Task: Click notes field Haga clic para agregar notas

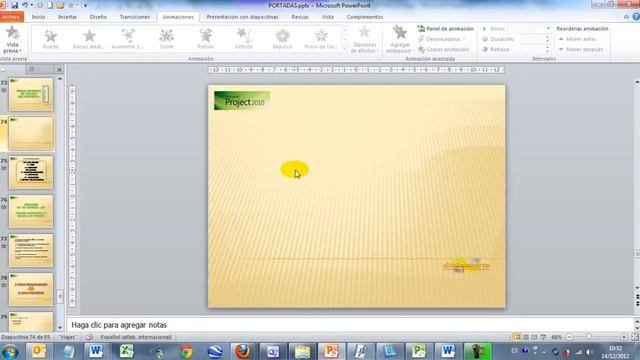Action: tap(349, 325)
